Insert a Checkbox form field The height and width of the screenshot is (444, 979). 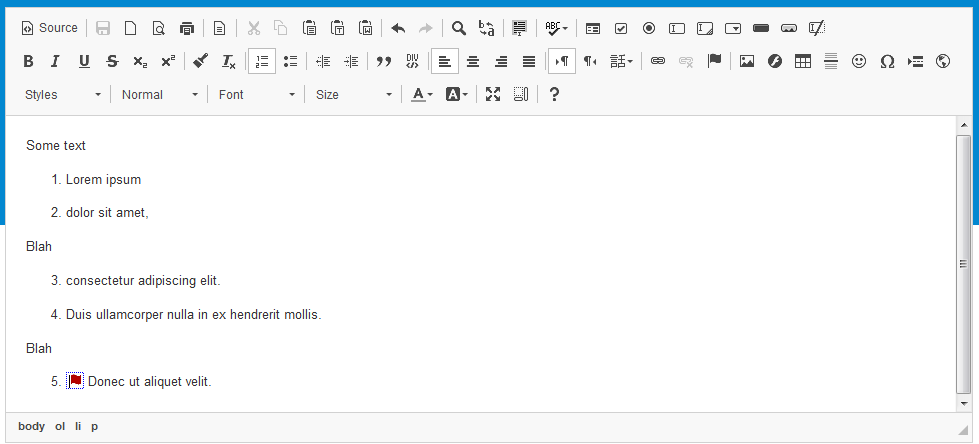click(x=621, y=28)
